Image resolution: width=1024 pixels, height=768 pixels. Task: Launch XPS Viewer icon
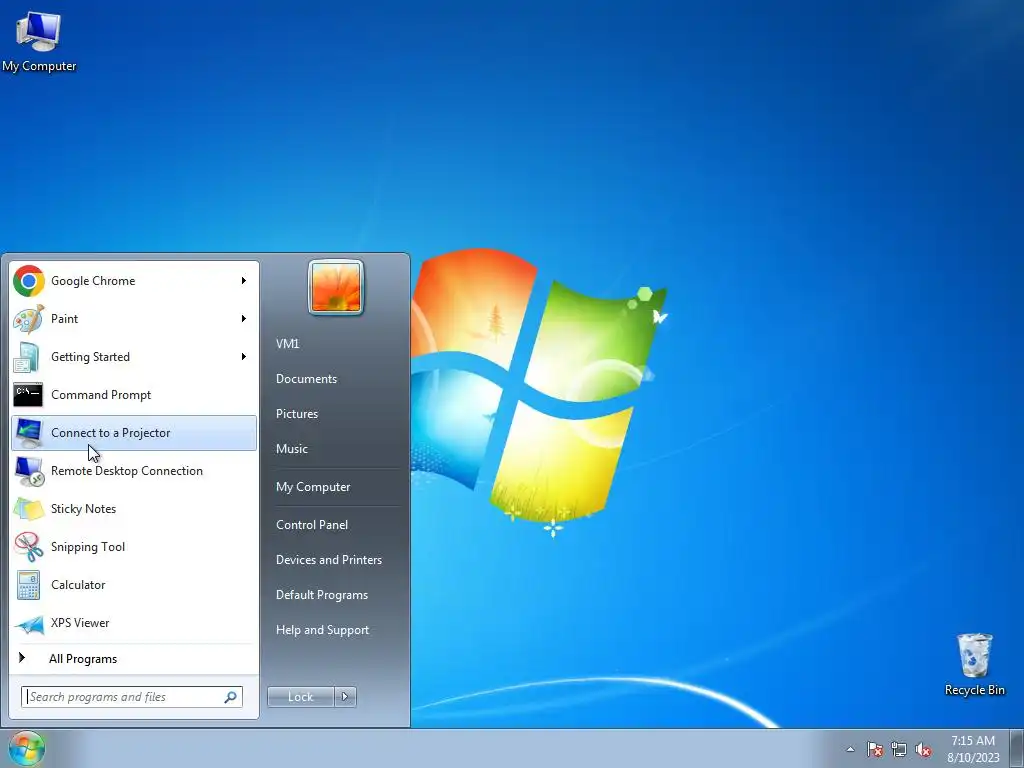click(29, 623)
